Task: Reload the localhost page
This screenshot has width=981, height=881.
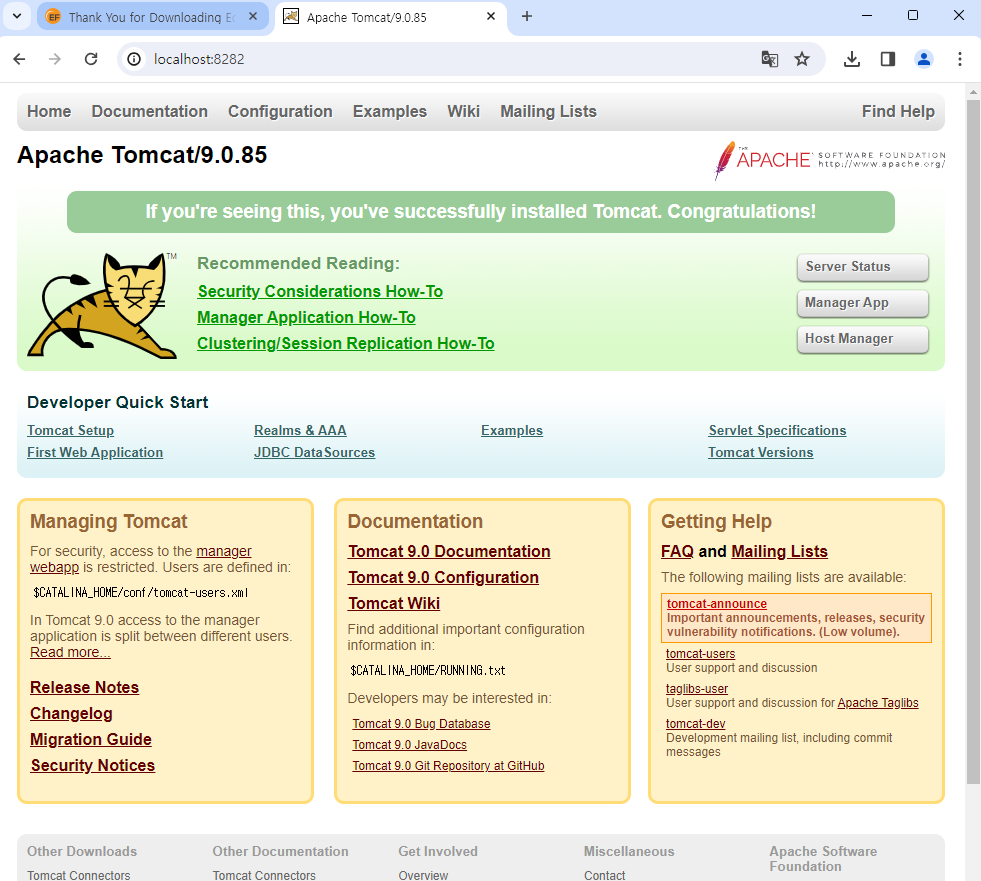Action: point(91,59)
